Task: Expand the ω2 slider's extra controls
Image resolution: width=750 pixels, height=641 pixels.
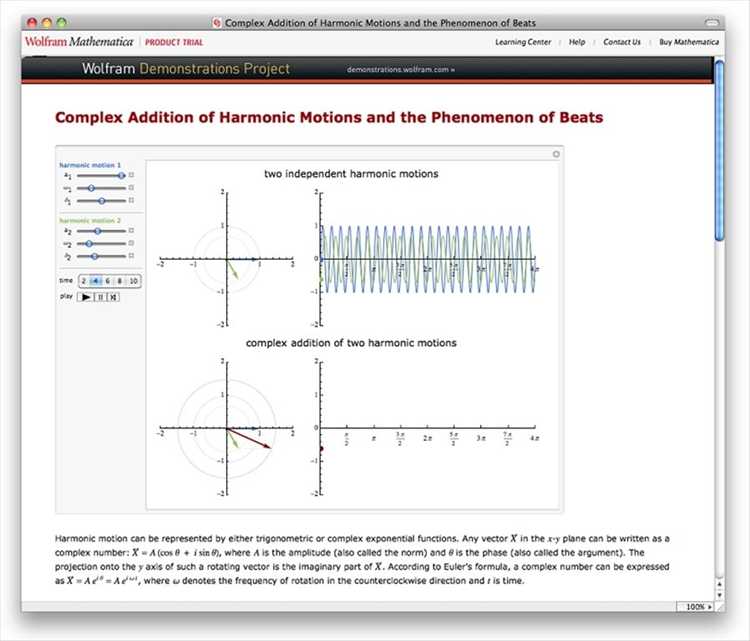Action: [x=131, y=243]
